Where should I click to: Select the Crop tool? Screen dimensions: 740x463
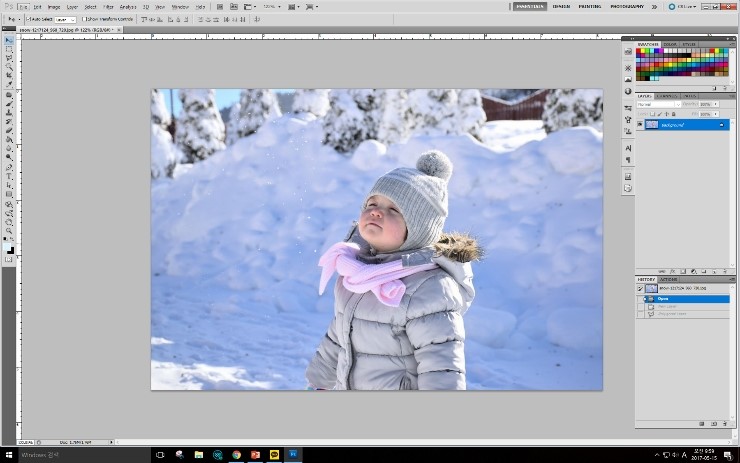pos(9,76)
